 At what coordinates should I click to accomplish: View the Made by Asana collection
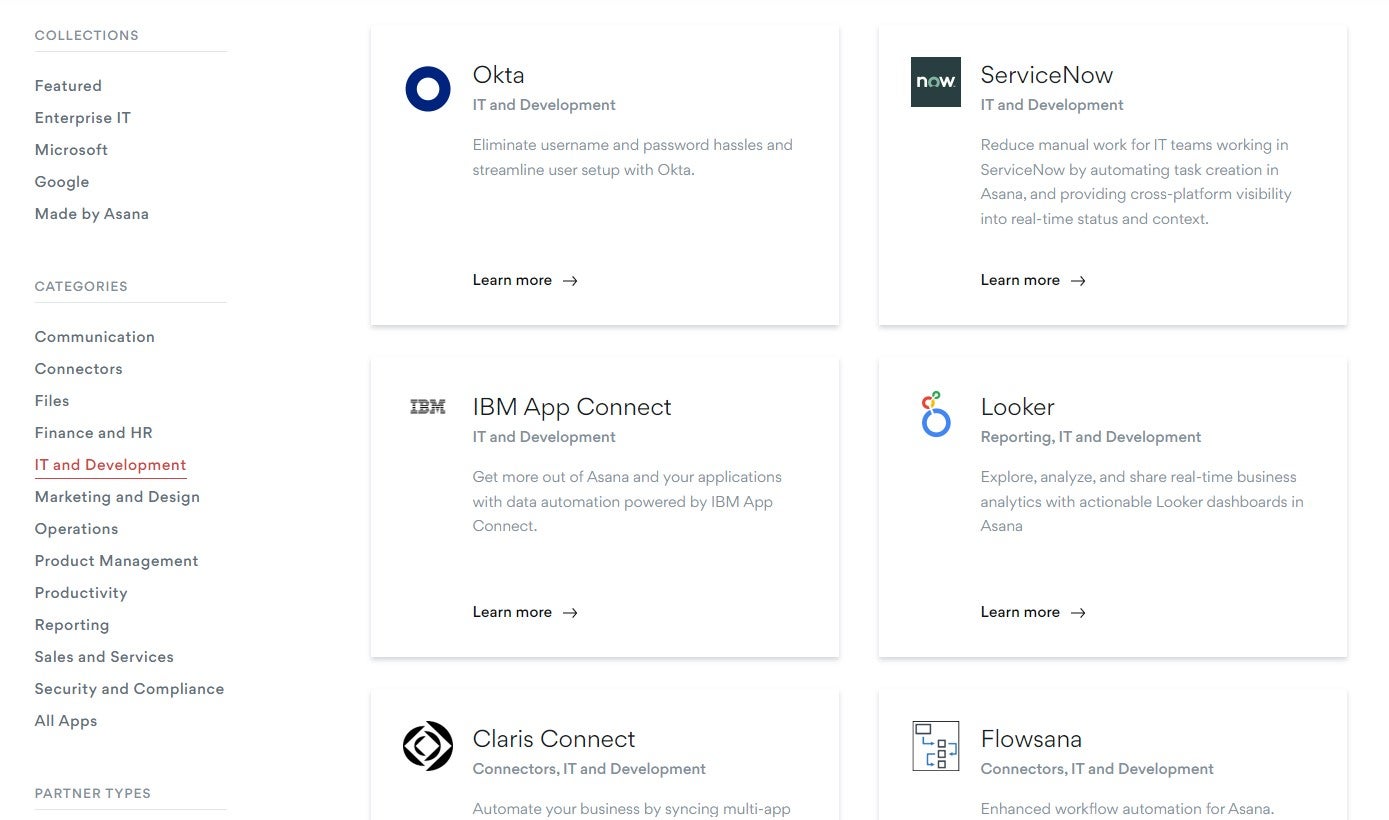pos(91,213)
